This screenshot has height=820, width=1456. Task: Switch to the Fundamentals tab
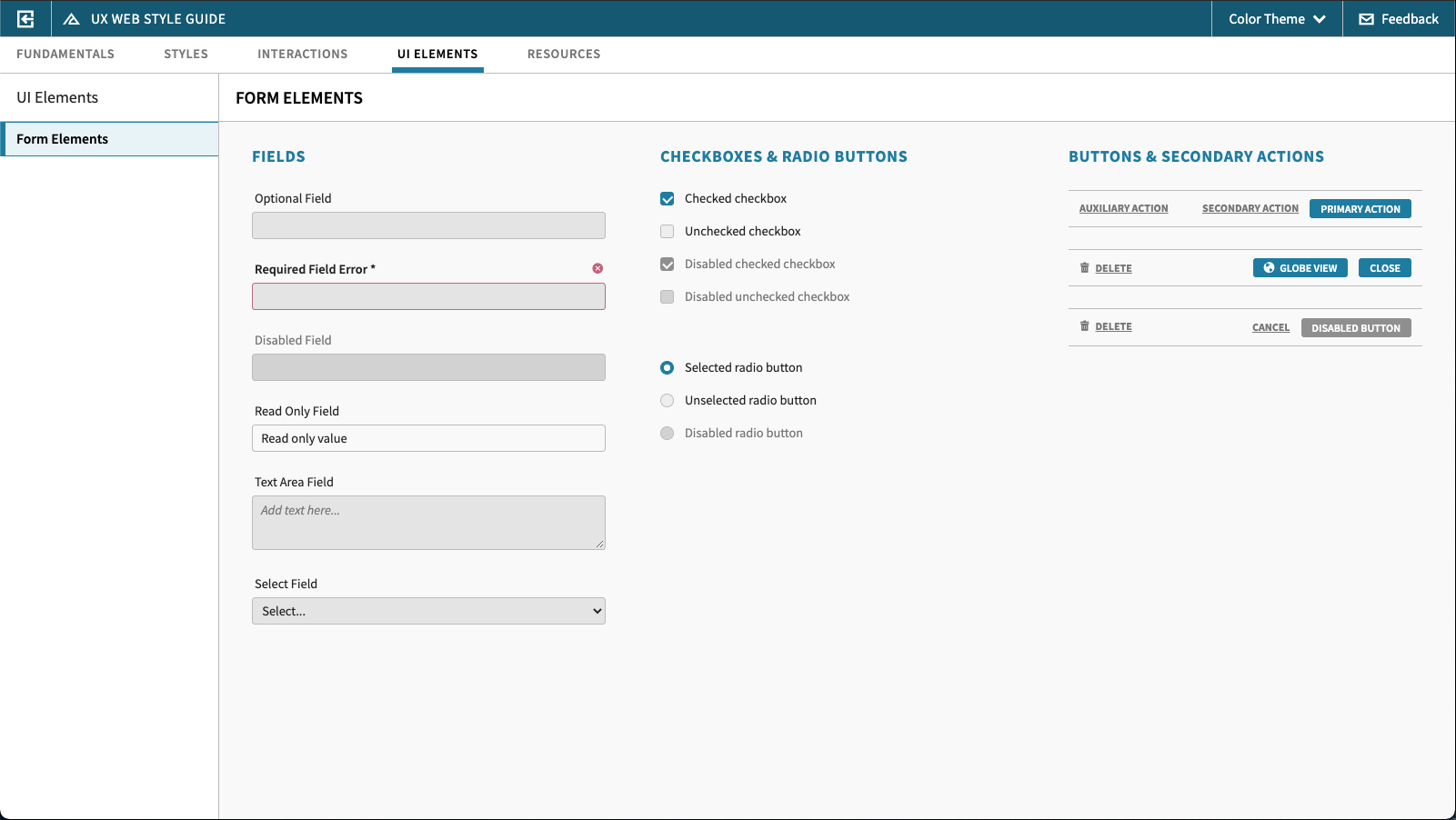[x=65, y=55]
